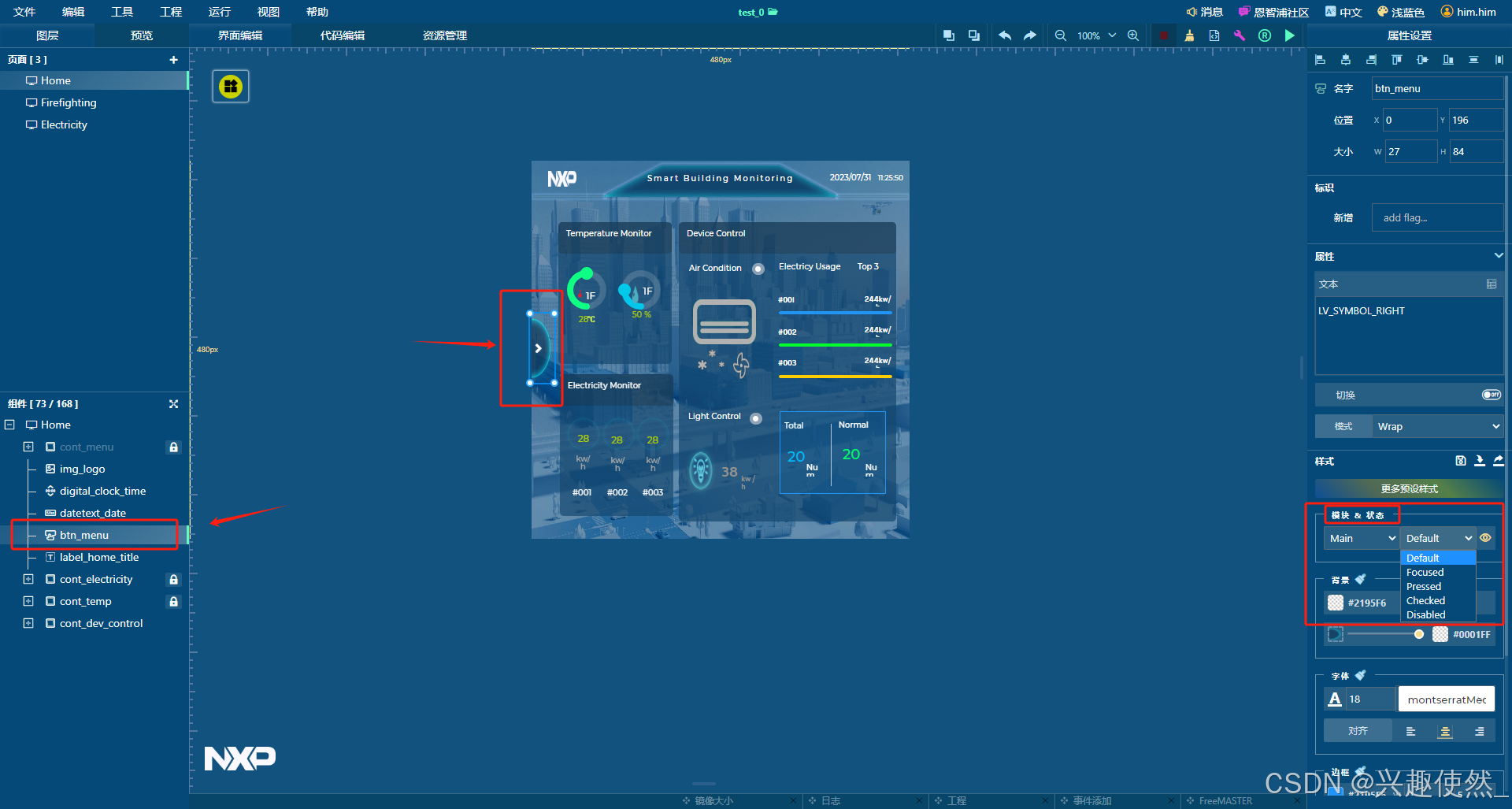Click the align top icon
1512x809 pixels.
[x=1397, y=60]
